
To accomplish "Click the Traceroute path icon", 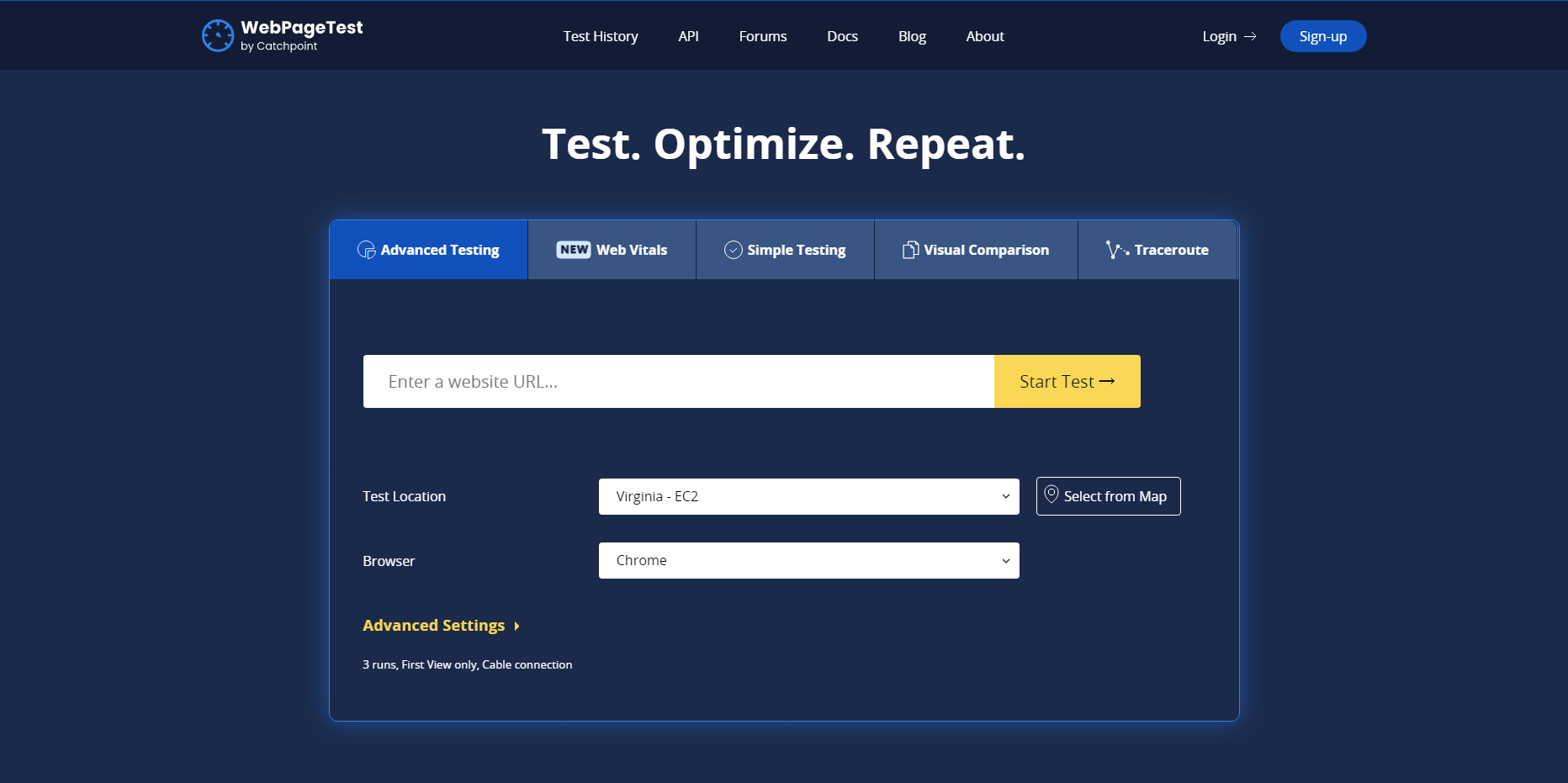I will [1116, 250].
